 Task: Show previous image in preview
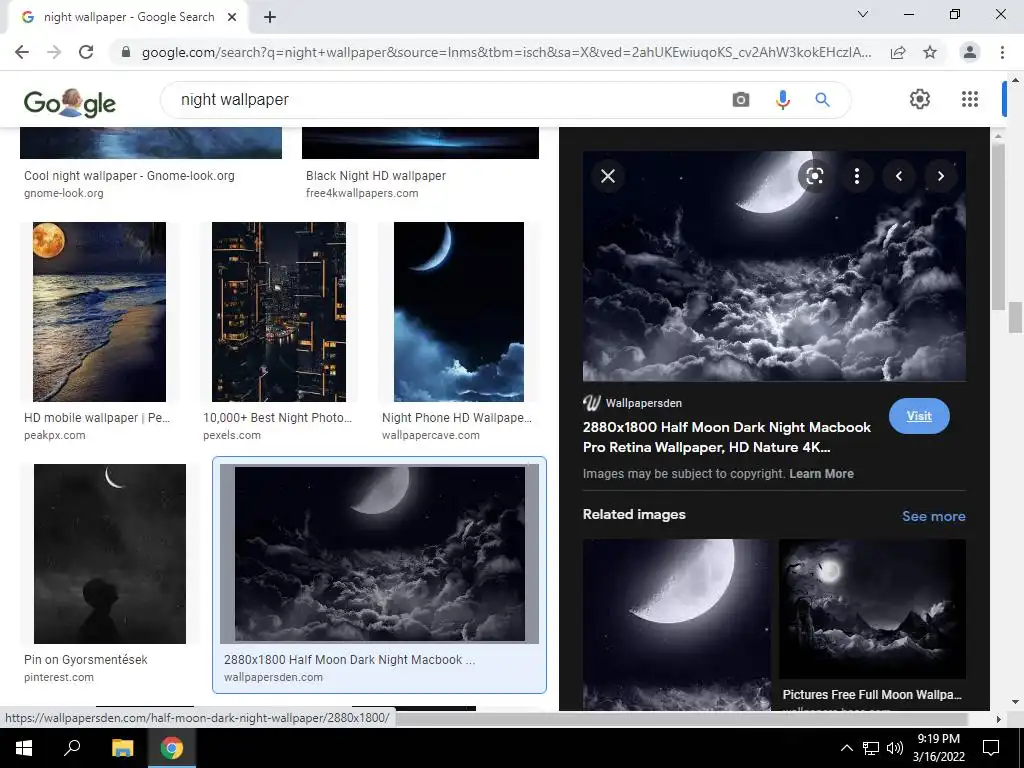point(899,176)
